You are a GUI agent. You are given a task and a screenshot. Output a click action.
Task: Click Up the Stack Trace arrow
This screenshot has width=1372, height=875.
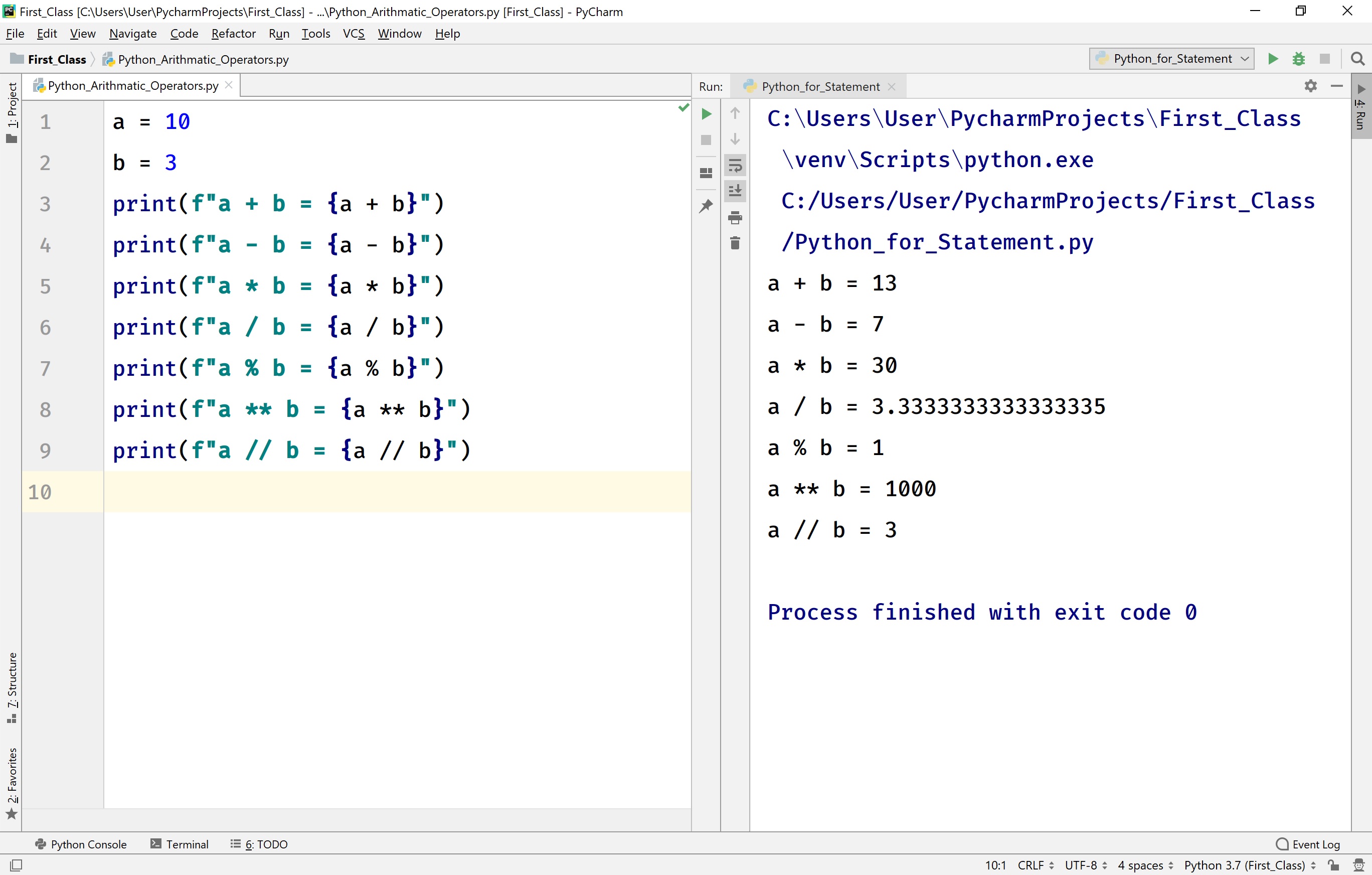735,113
